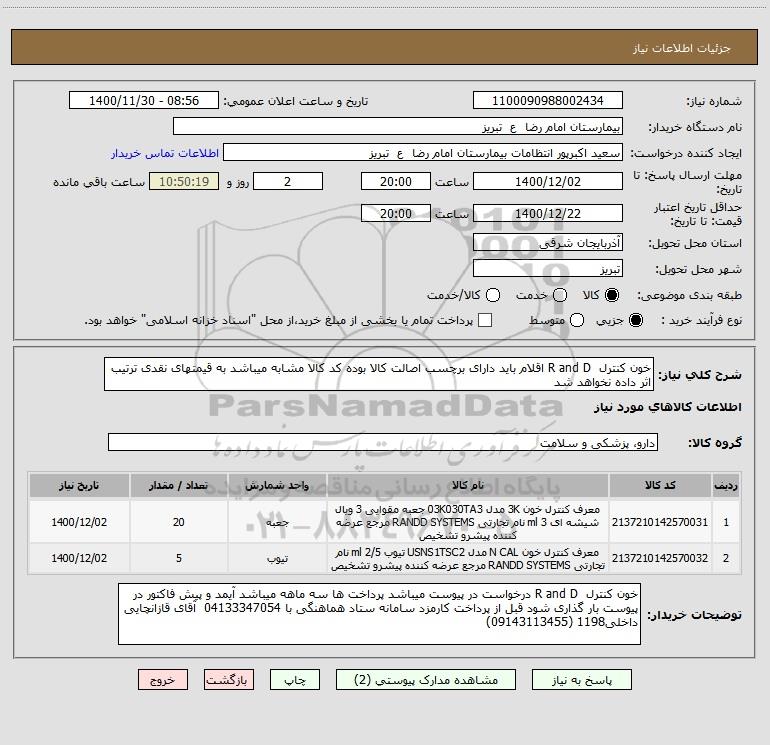Click the پاسخ به نیاز button
Image resolution: width=770 pixels, height=745 pixels.
pyautogui.click(x=581, y=680)
